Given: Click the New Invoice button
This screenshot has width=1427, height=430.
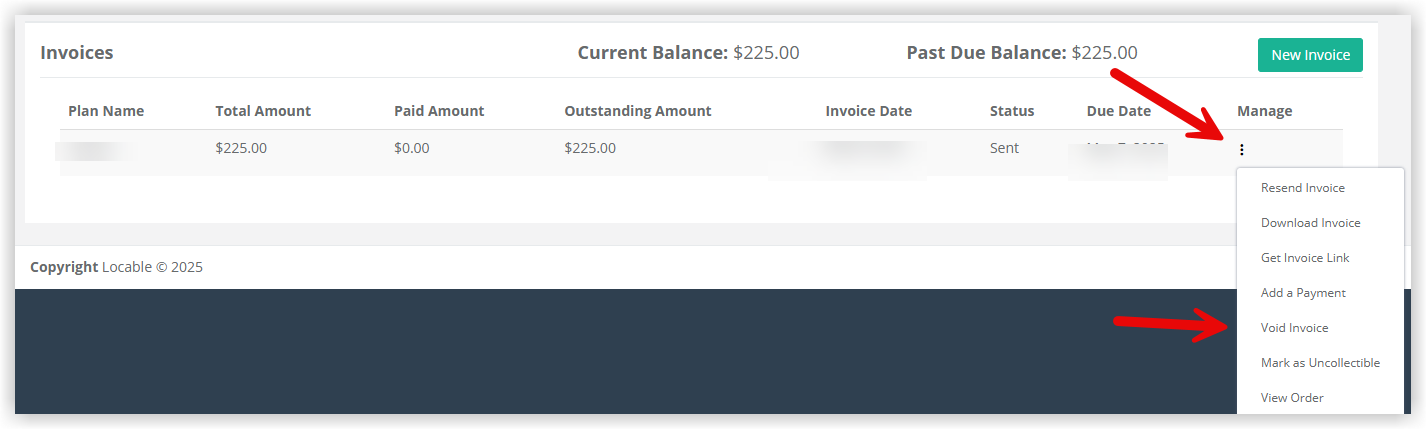Looking at the screenshot, I should click(1310, 55).
